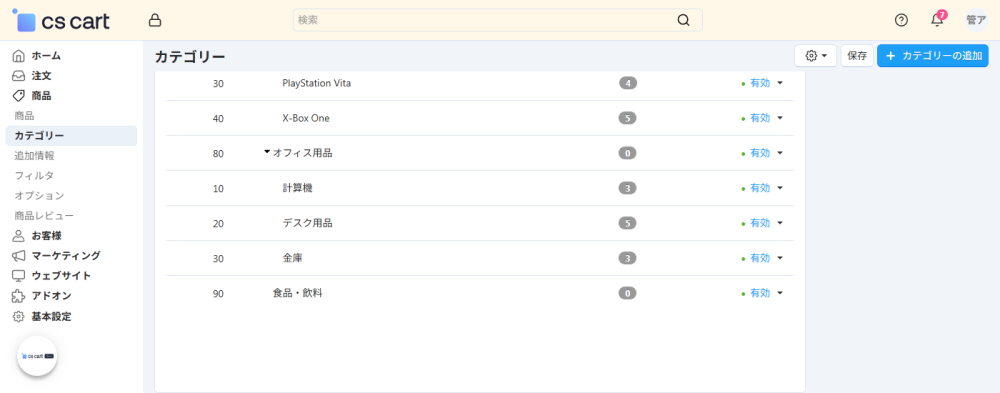Open status dropdown for 金庫
Screen dimensions: 1000x393
coord(763,258)
